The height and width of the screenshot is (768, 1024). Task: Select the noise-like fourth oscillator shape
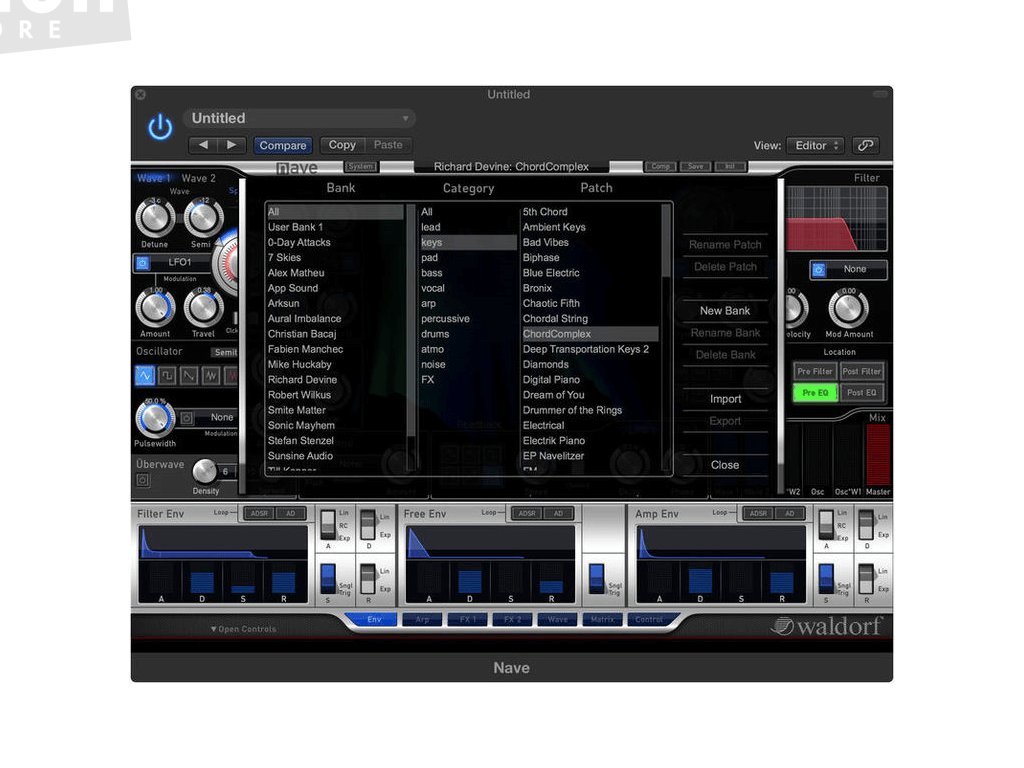[211, 376]
